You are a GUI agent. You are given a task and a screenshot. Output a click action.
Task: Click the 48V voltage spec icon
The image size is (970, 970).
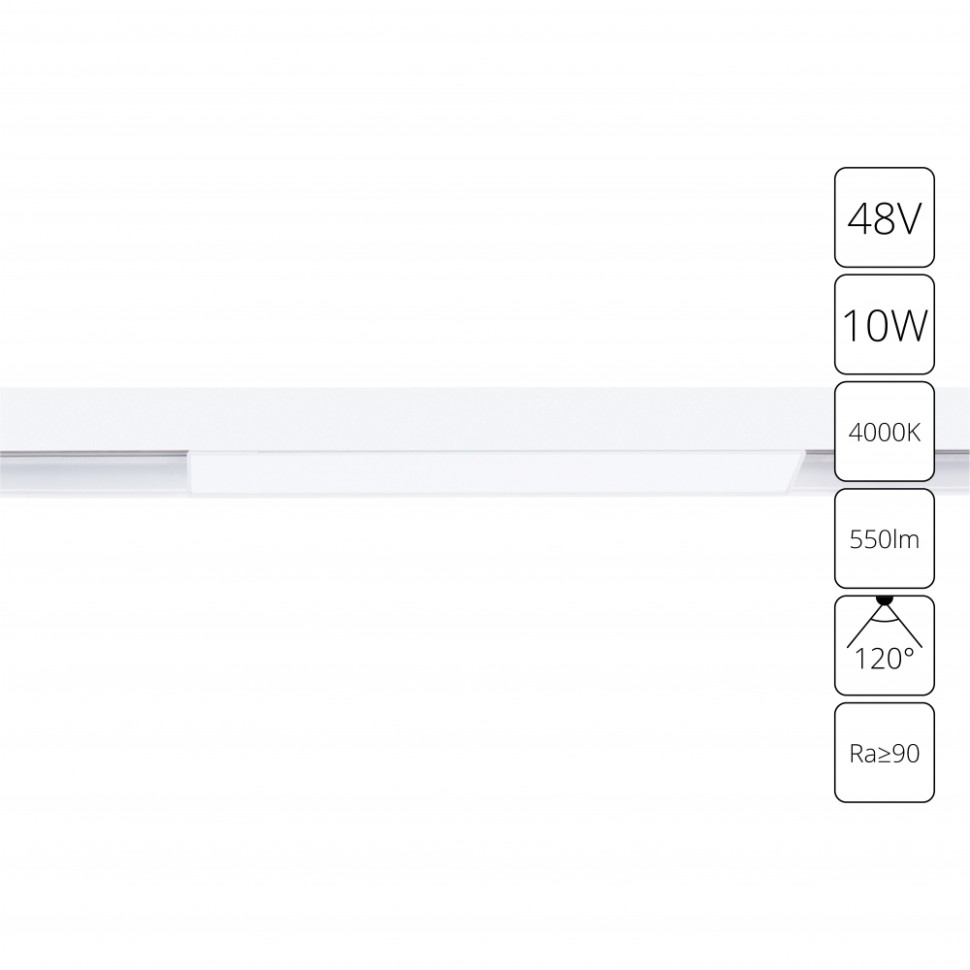(x=884, y=217)
